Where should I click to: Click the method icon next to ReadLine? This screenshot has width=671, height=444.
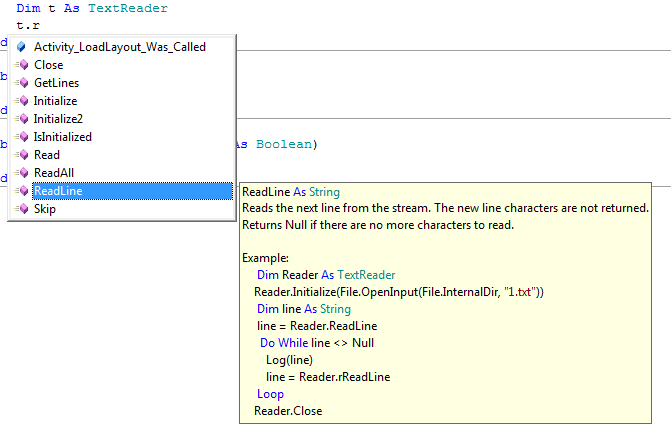[x=22, y=191]
